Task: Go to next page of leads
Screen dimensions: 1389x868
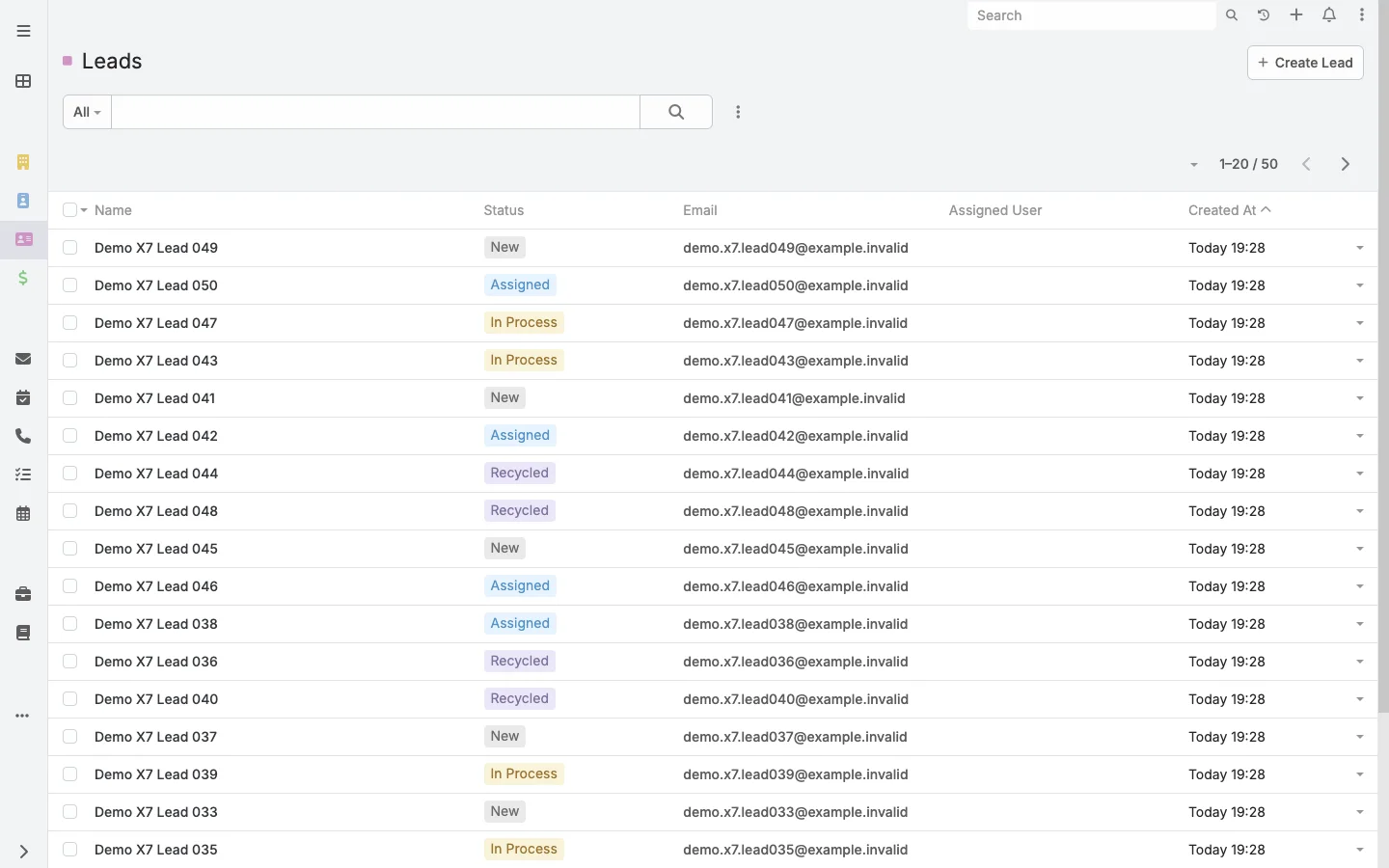Action: pyautogui.click(x=1346, y=164)
